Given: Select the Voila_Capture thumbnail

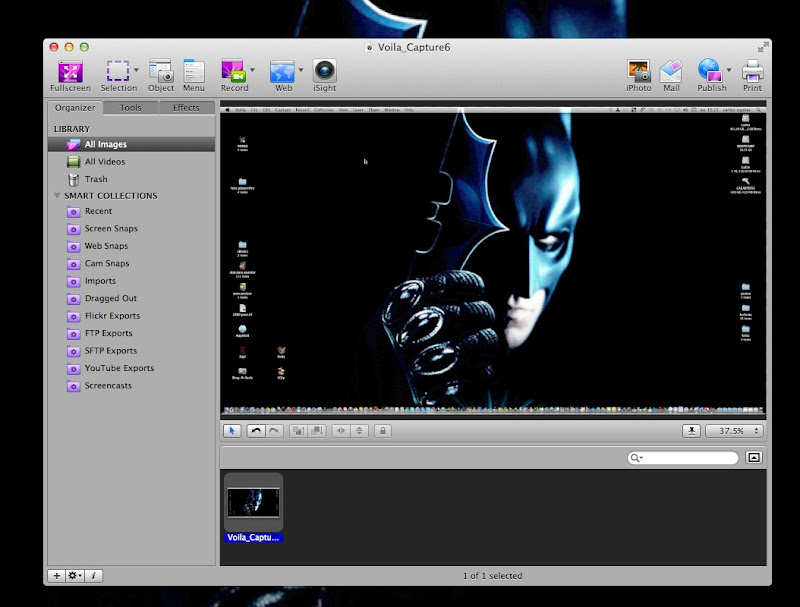Looking at the screenshot, I should (253, 503).
